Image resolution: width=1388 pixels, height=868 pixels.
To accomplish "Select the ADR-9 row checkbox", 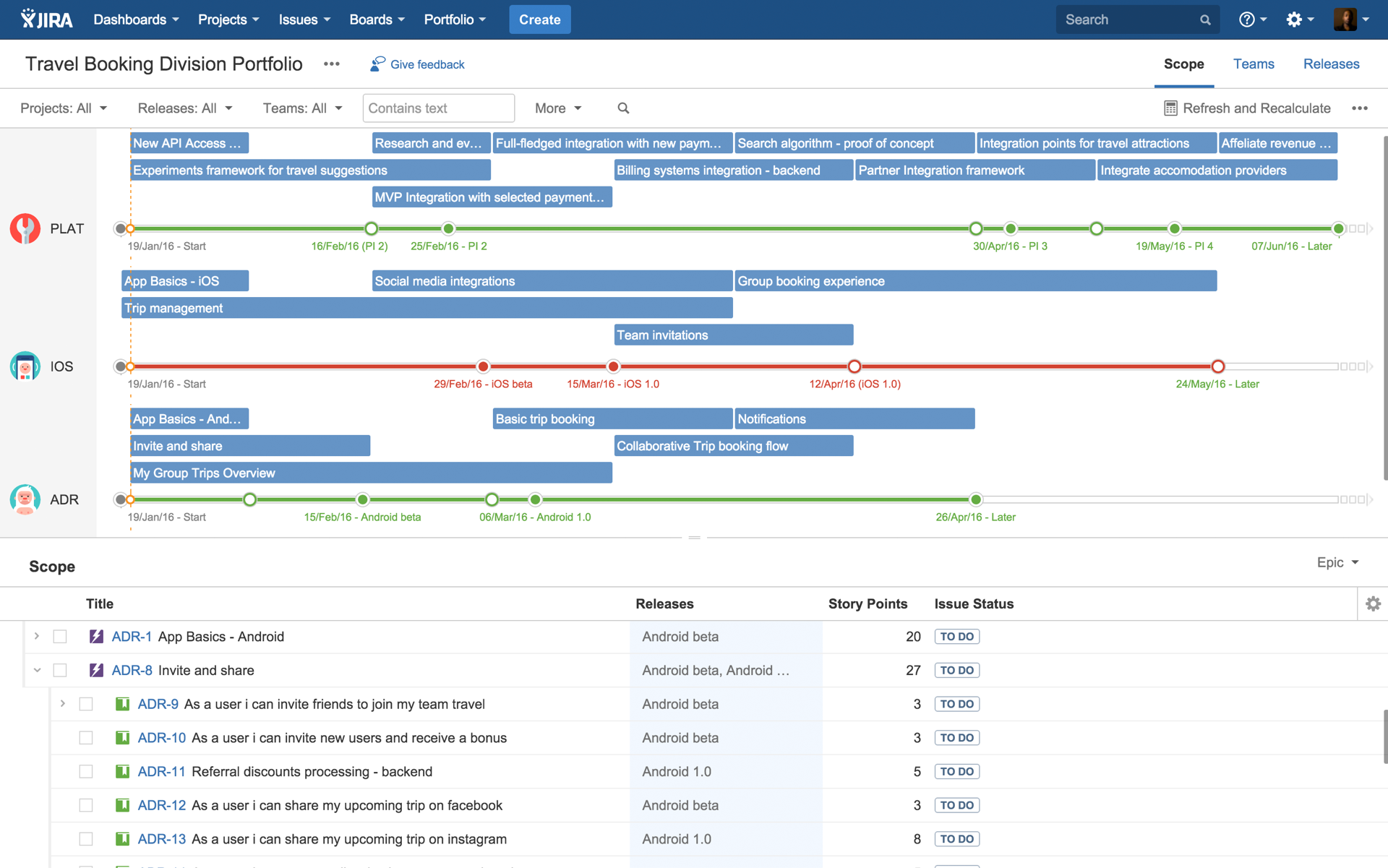I will [x=86, y=704].
